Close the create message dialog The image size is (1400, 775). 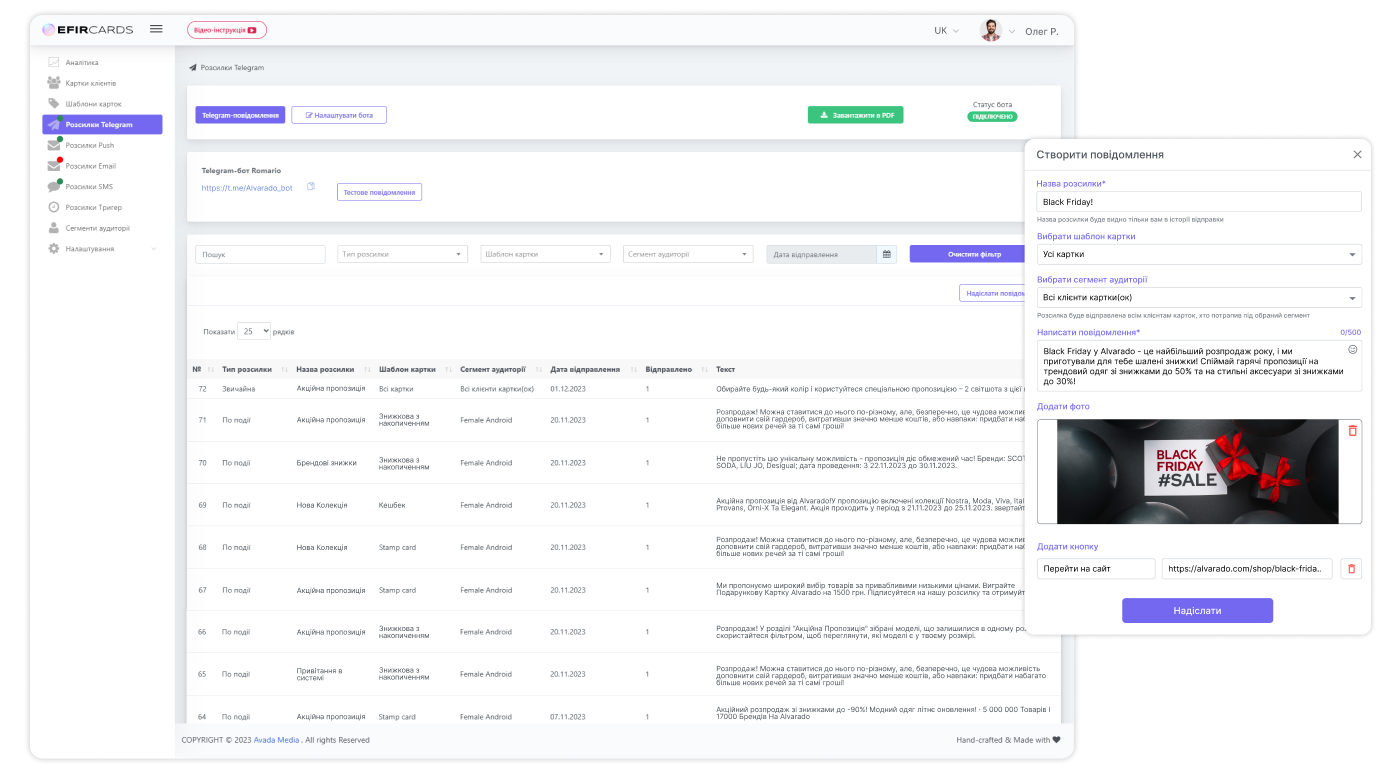[1357, 155]
